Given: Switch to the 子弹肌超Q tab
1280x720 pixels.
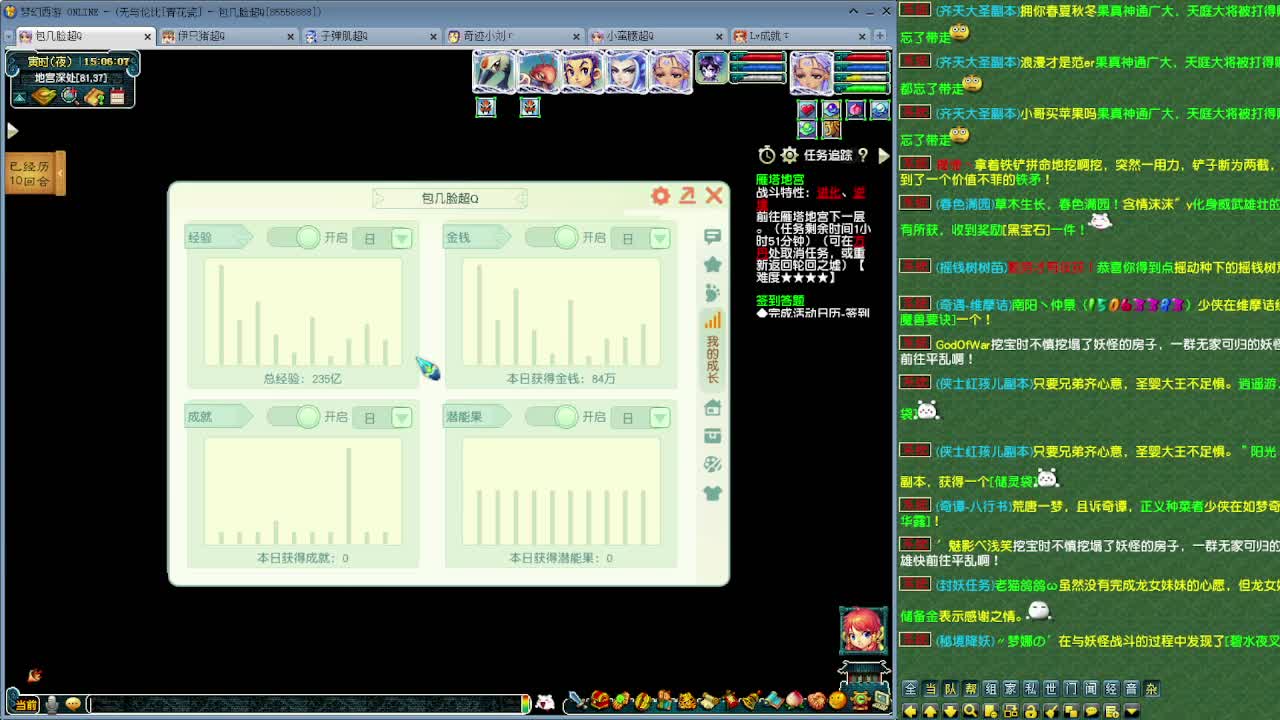Looking at the screenshot, I should (371, 36).
